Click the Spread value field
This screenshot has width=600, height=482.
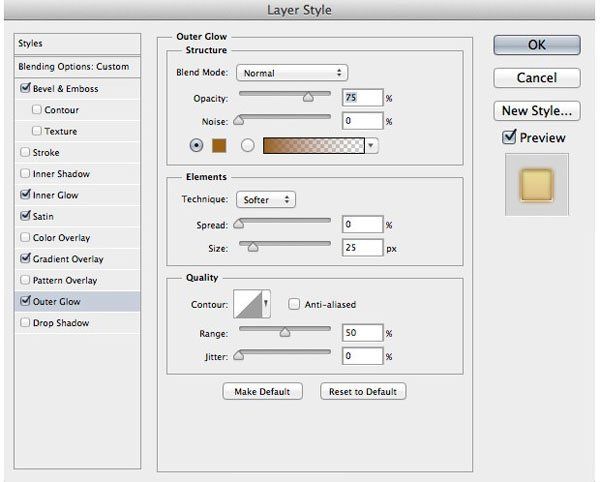[362, 224]
